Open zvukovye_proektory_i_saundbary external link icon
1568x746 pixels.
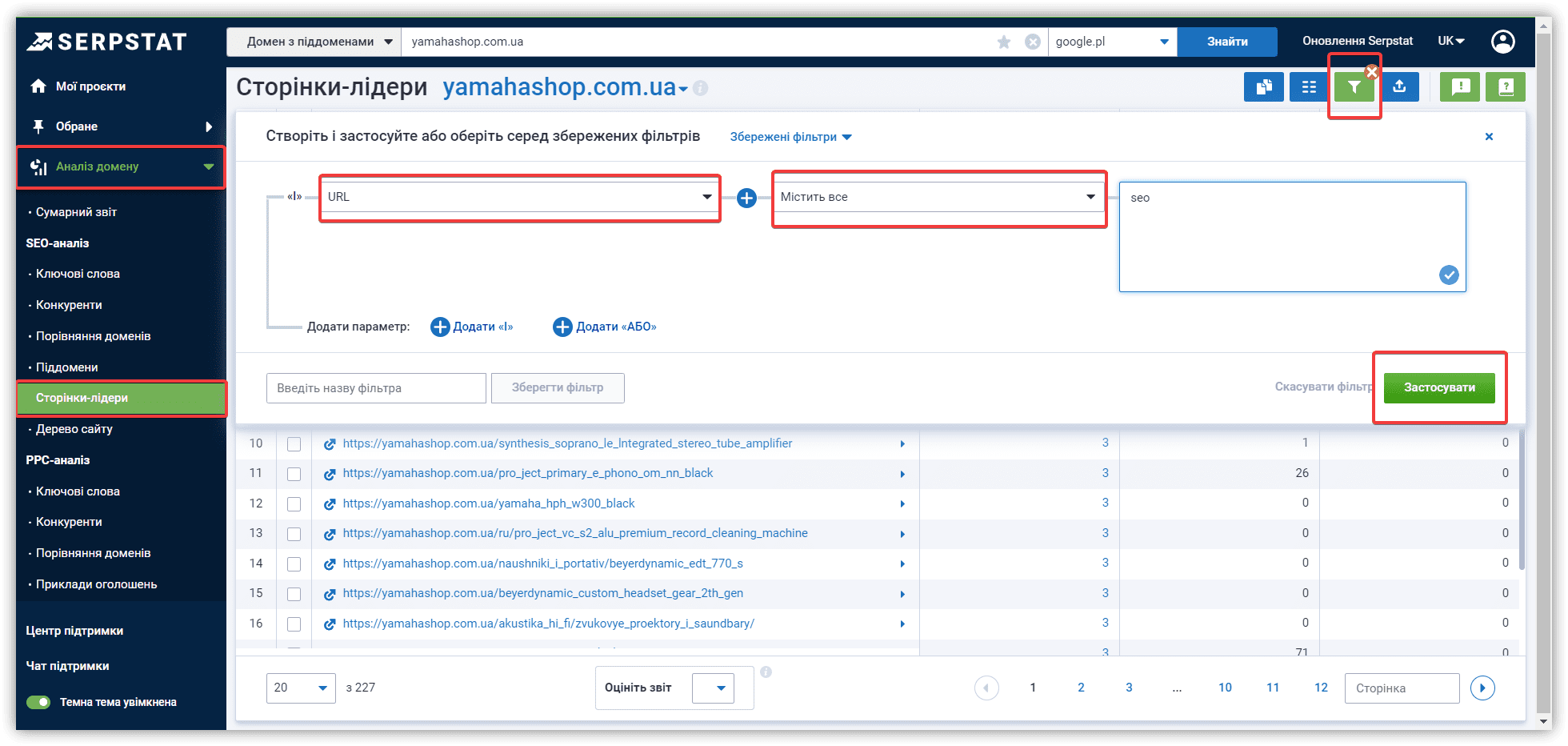tap(330, 624)
